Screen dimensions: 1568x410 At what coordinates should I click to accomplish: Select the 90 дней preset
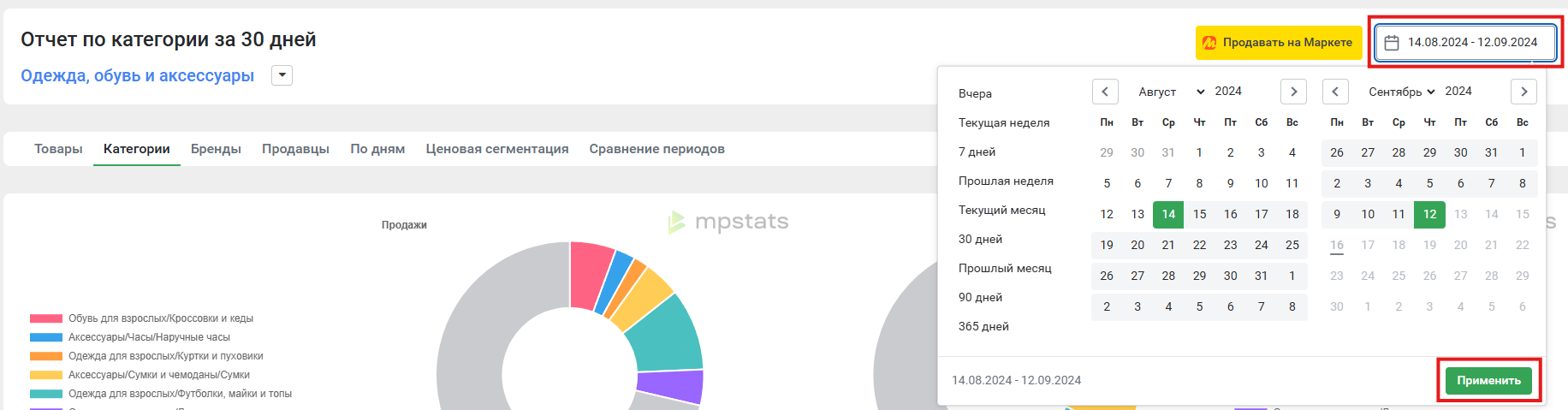(981, 297)
